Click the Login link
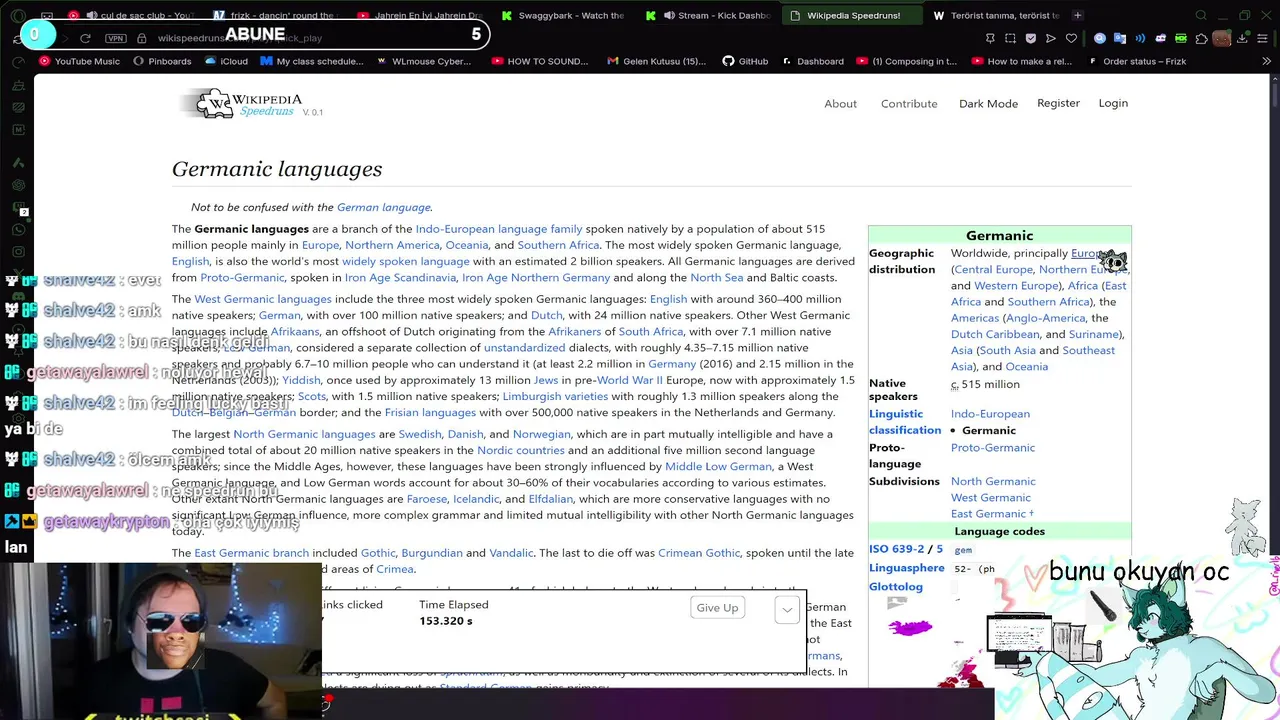 point(1113,103)
